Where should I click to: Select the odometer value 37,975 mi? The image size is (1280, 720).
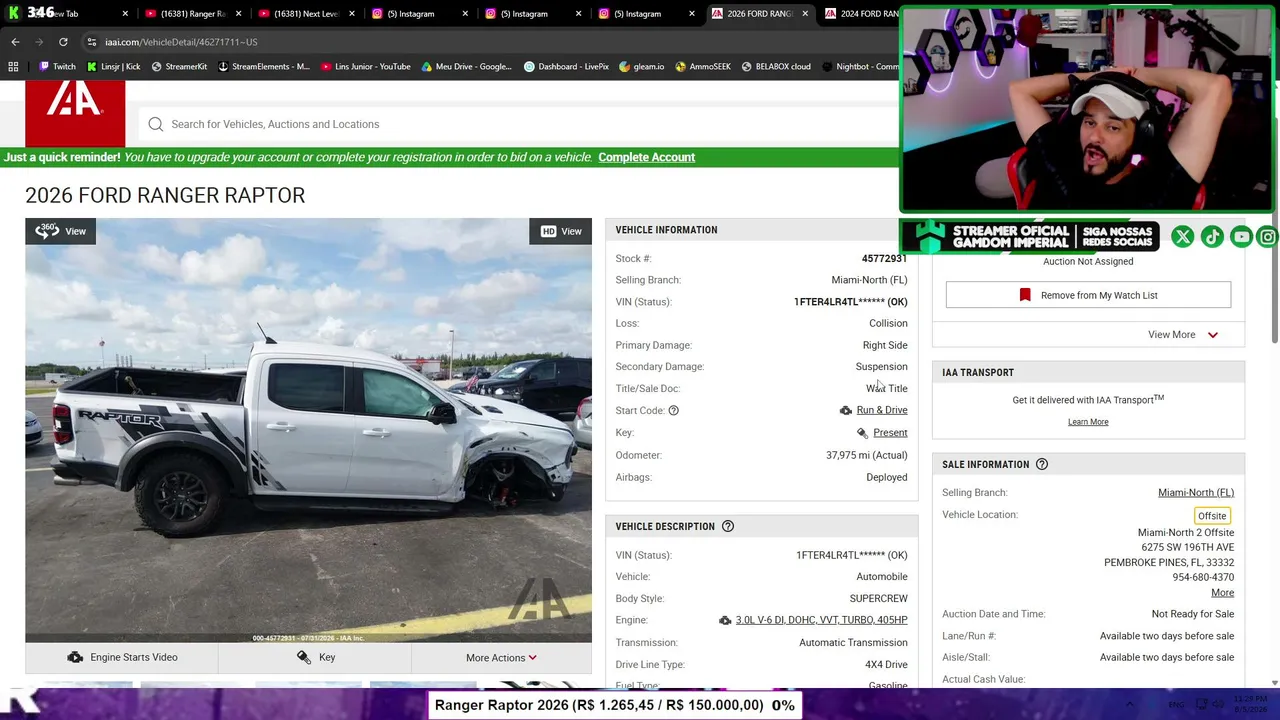(x=866, y=455)
